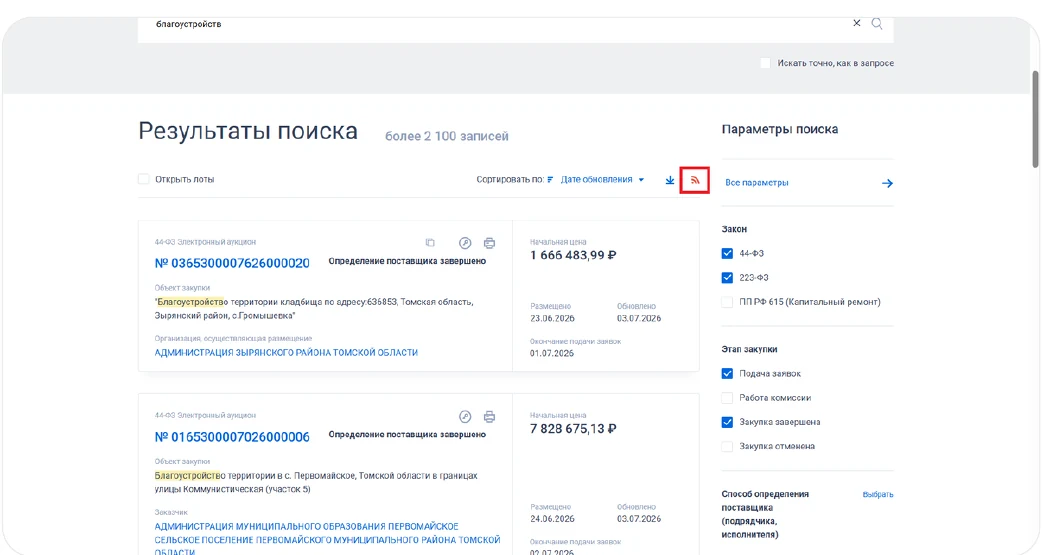Screen dimensions: 1045x555
Task: Open the signature icon on purchase 0165300007026000006
Action: (x=465, y=416)
